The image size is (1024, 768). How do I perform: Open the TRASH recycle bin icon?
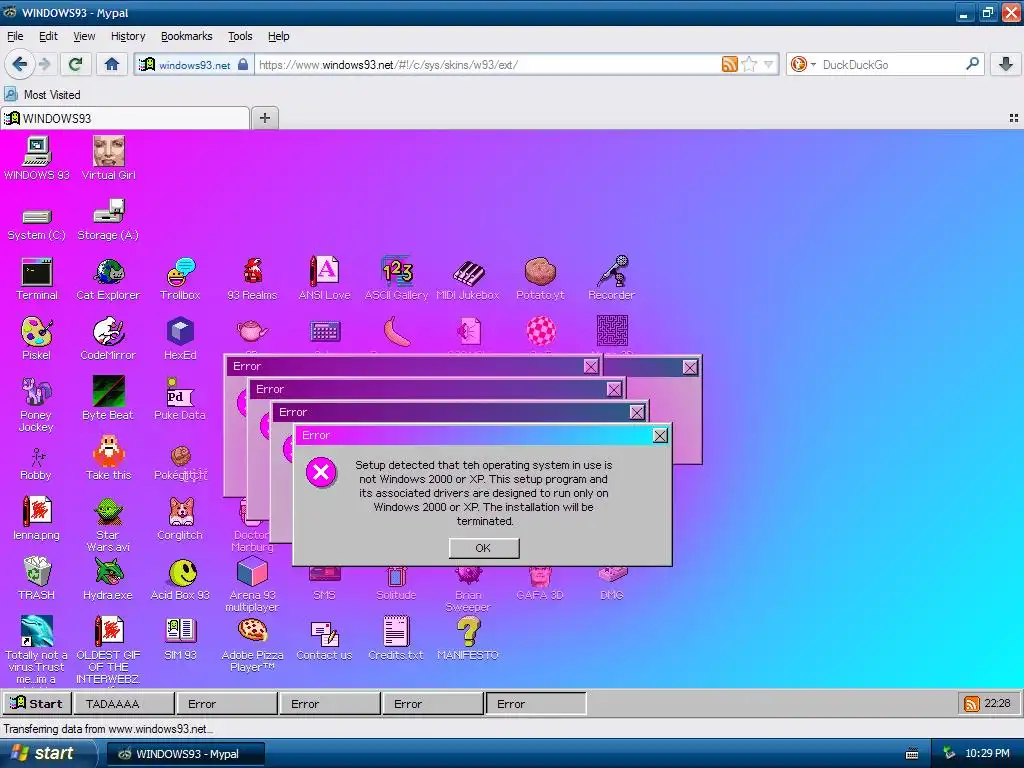click(37, 578)
